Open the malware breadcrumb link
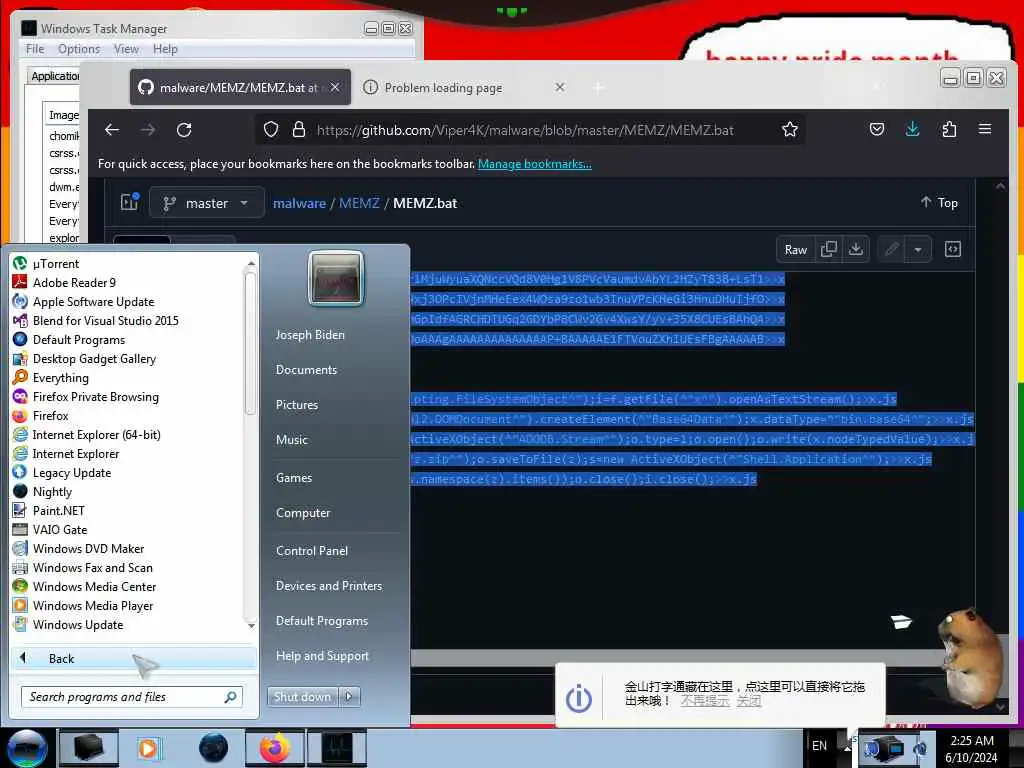Viewport: 1024px width, 768px height. coord(299,203)
